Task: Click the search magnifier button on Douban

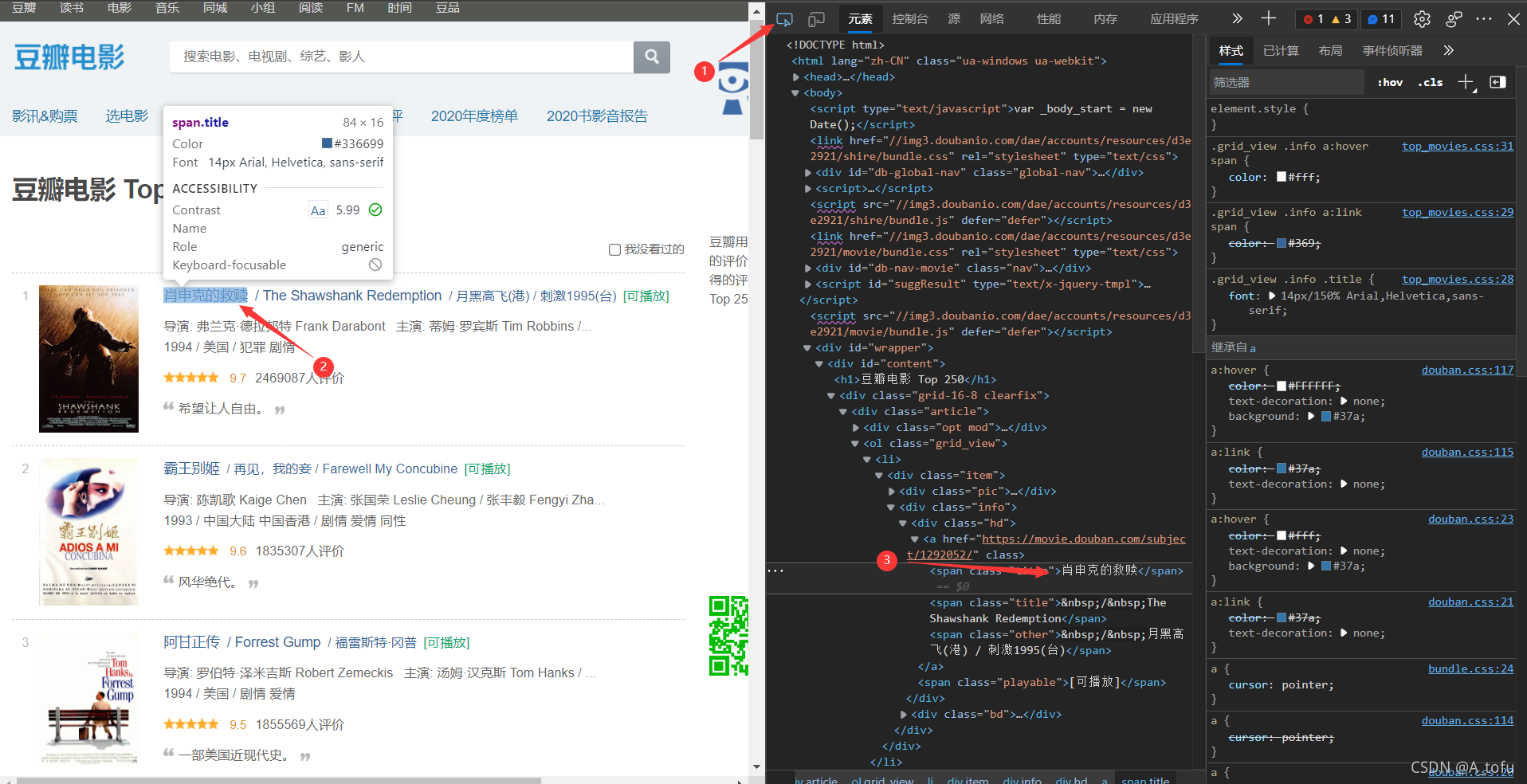Action: [652, 57]
